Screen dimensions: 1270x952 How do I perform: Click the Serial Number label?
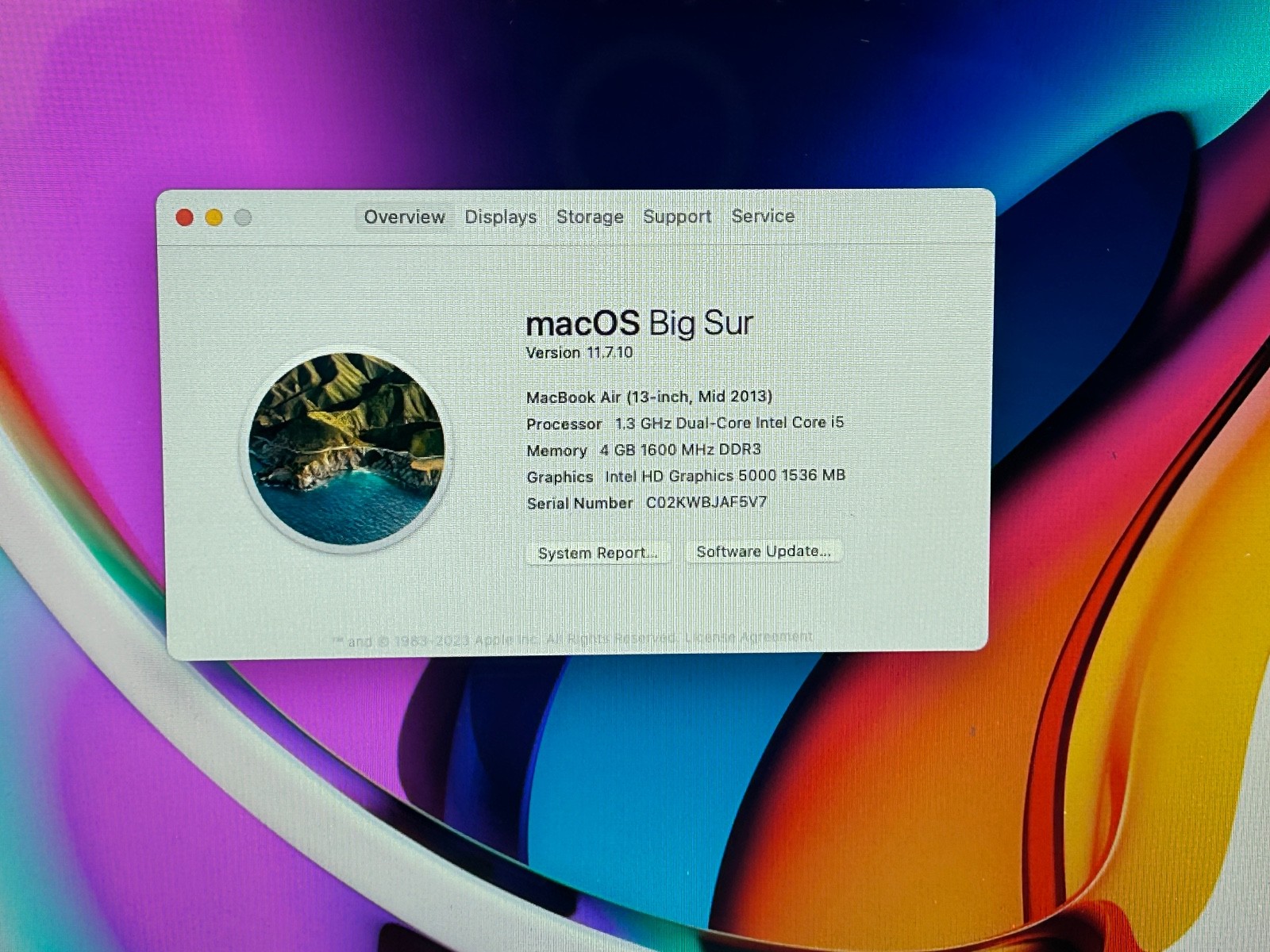(580, 503)
